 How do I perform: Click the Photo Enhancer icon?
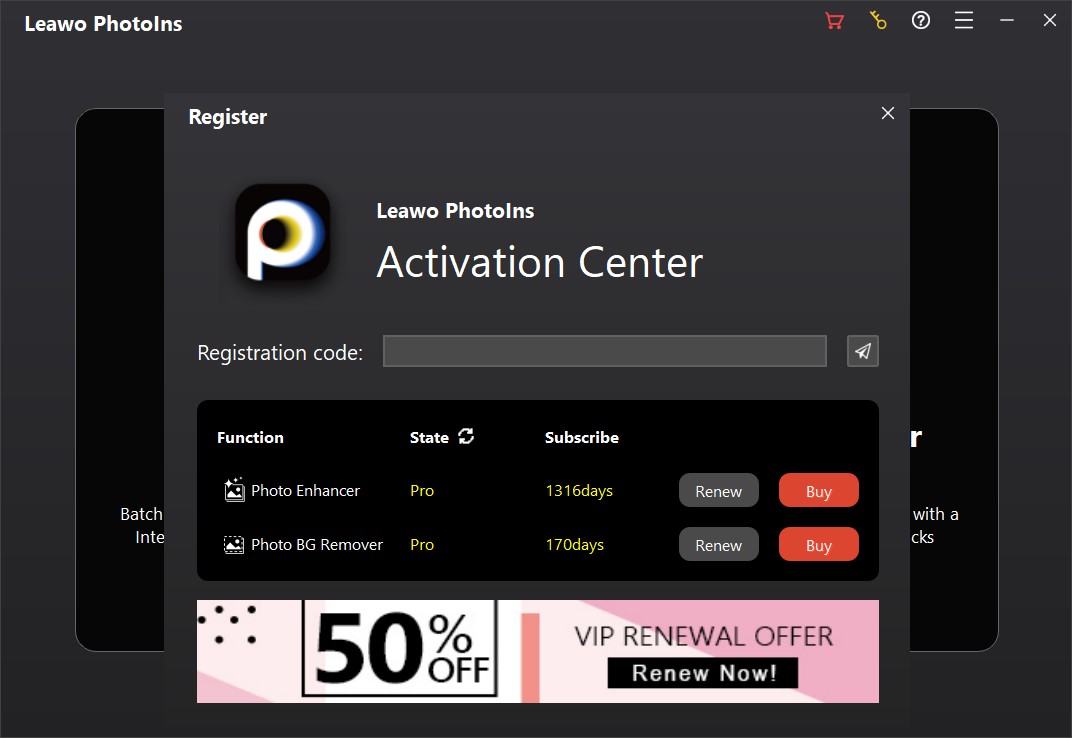(x=234, y=490)
